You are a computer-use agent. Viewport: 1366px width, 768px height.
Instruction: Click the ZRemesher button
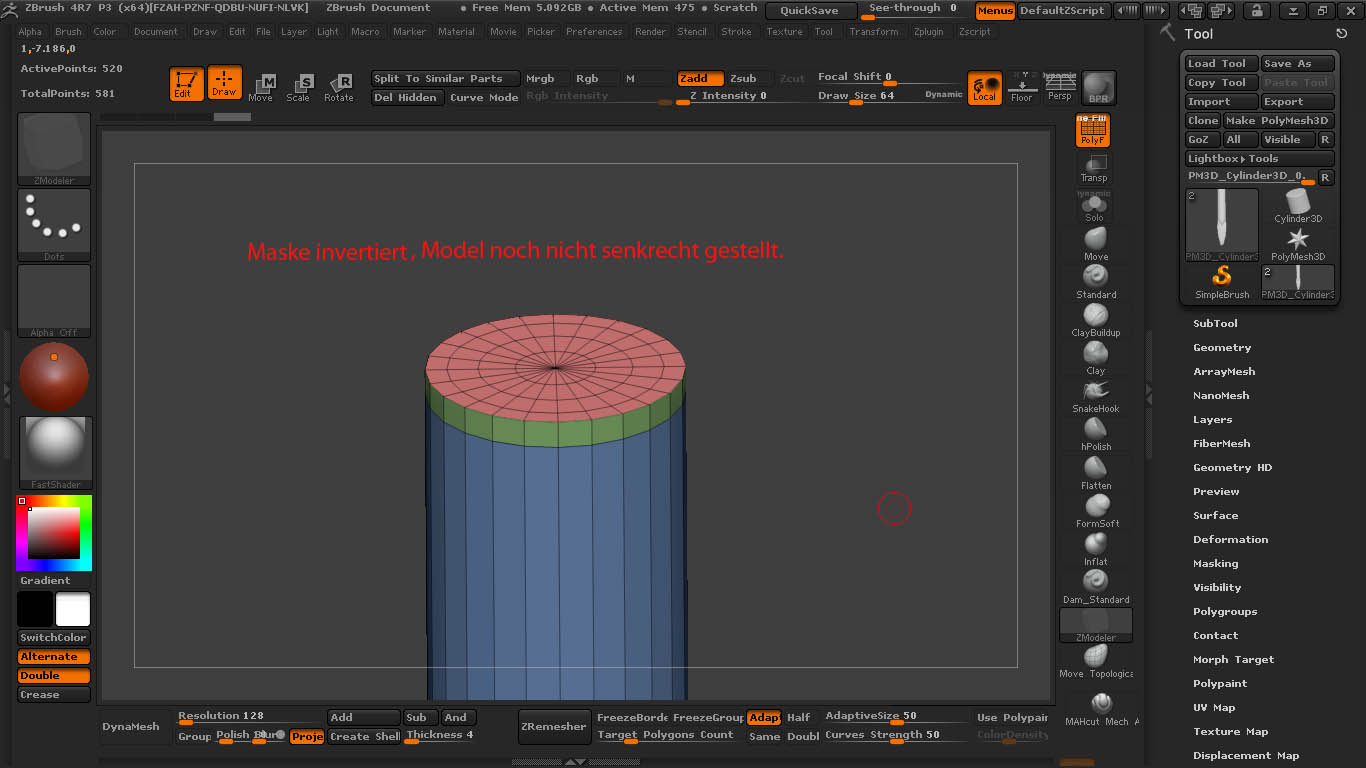(553, 727)
